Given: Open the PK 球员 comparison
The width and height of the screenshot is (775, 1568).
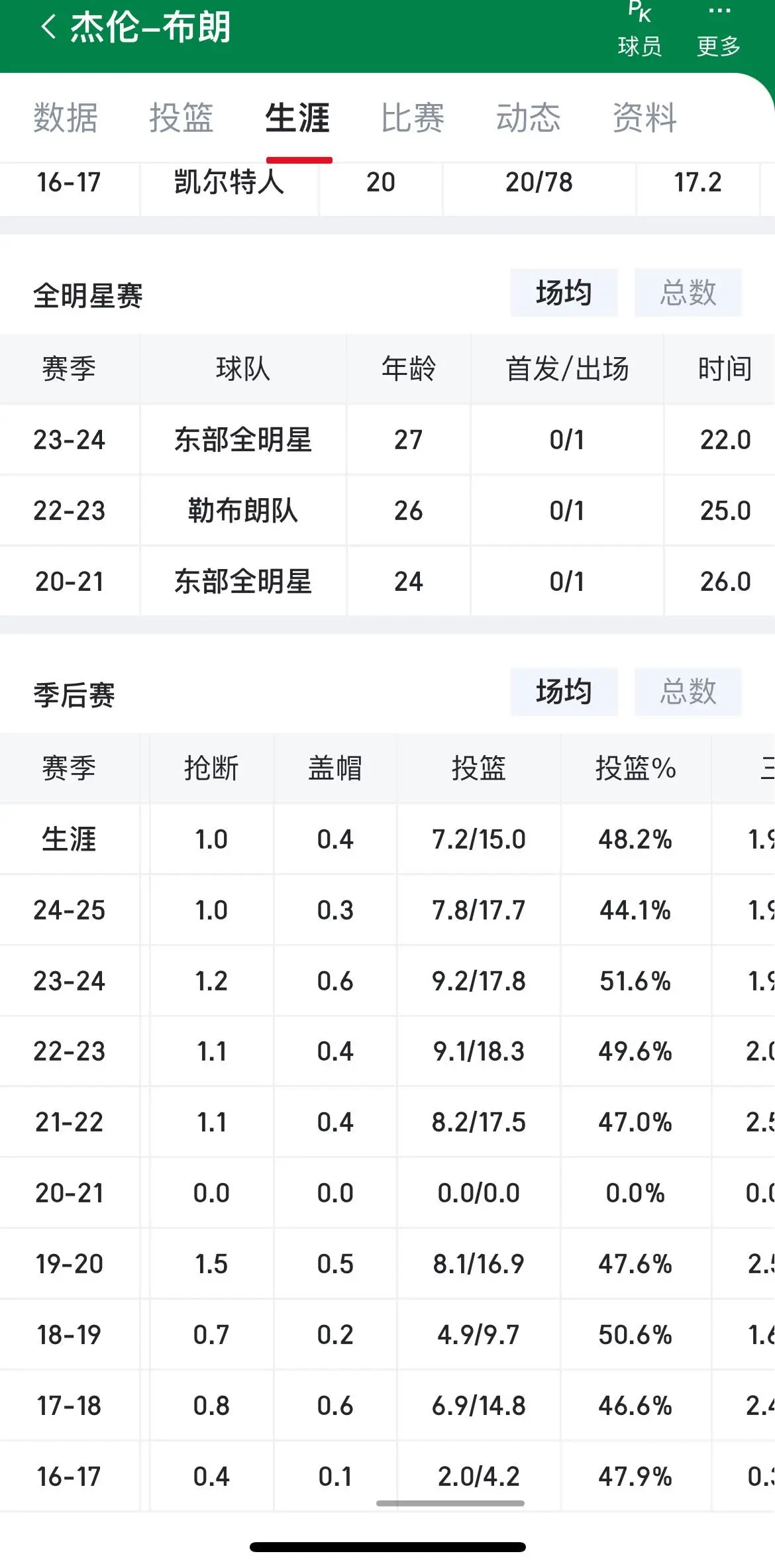Looking at the screenshot, I should click(x=639, y=30).
